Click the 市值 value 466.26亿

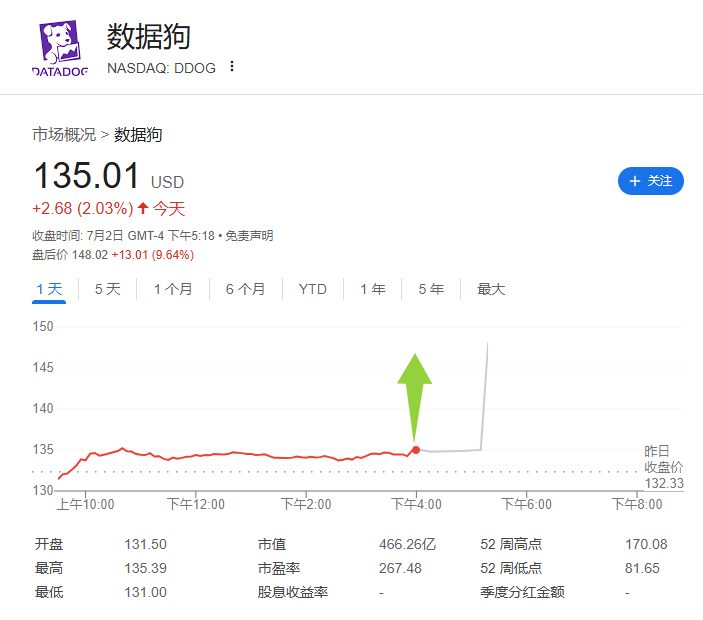coord(407,544)
